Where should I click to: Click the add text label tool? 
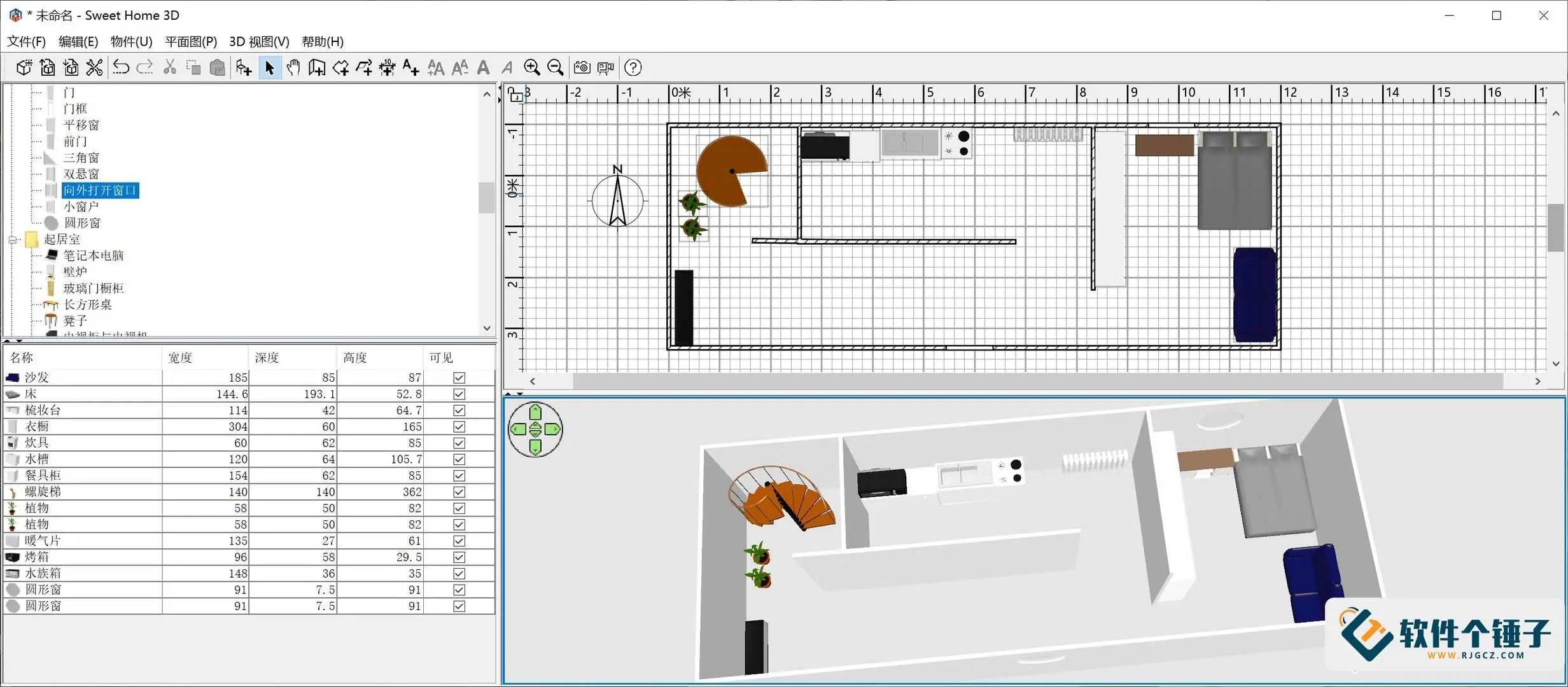pyautogui.click(x=411, y=67)
